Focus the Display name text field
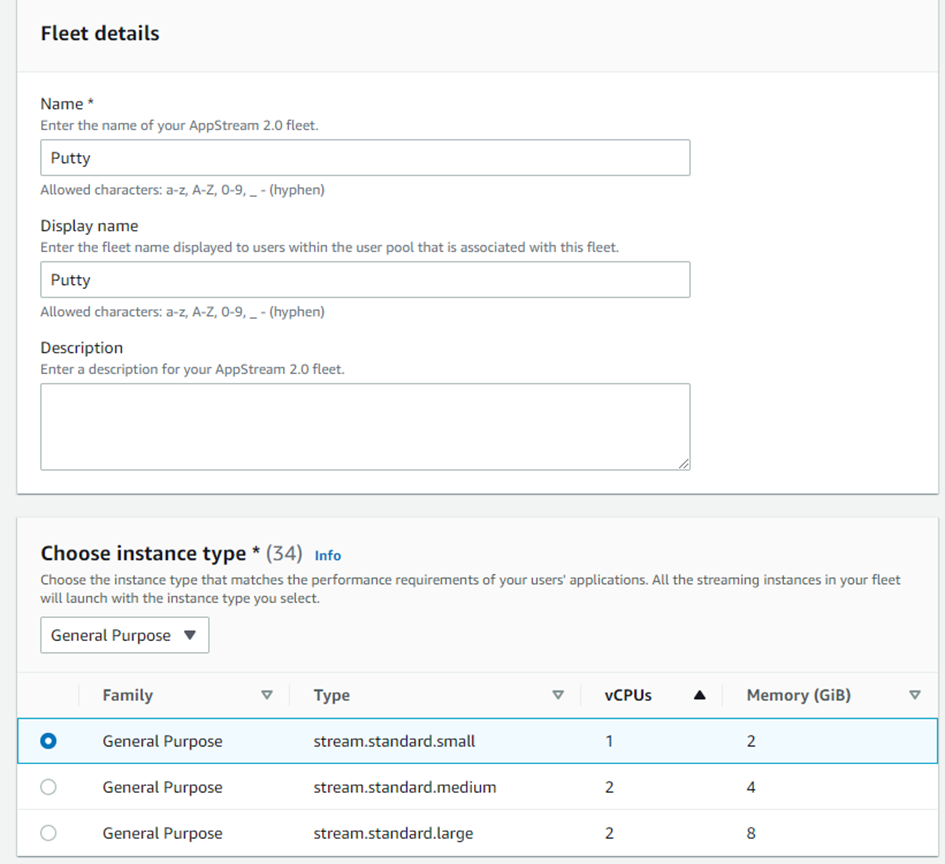 tap(365, 280)
